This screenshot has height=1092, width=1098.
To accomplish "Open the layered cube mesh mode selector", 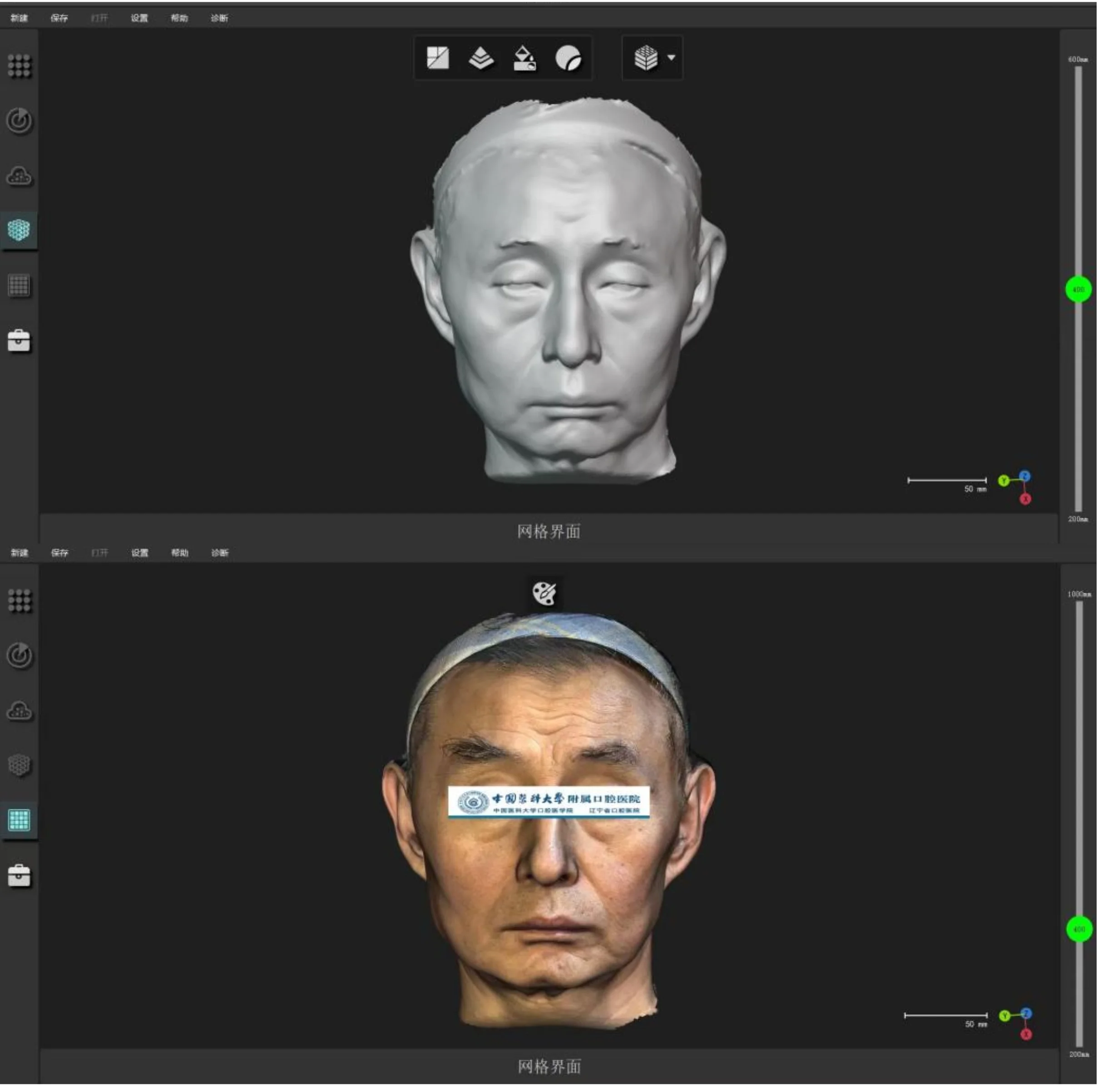I will [646, 57].
